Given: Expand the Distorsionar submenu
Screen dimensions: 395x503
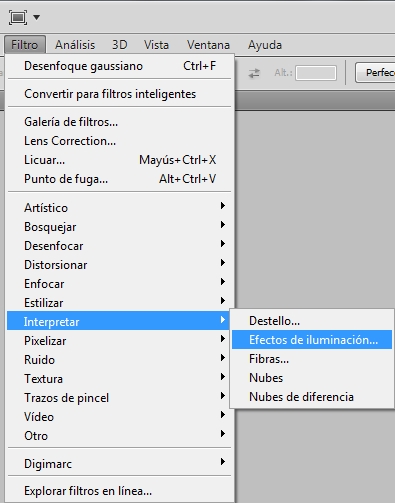Looking at the screenshot, I should [x=119, y=265].
